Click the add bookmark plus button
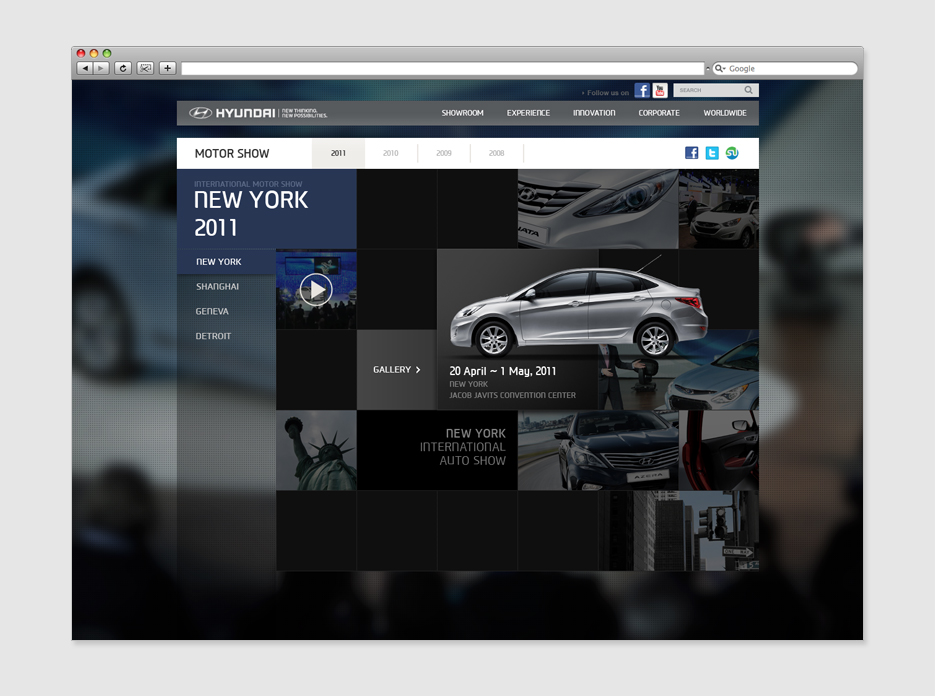 pyautogui.click(x=168, y=68)
